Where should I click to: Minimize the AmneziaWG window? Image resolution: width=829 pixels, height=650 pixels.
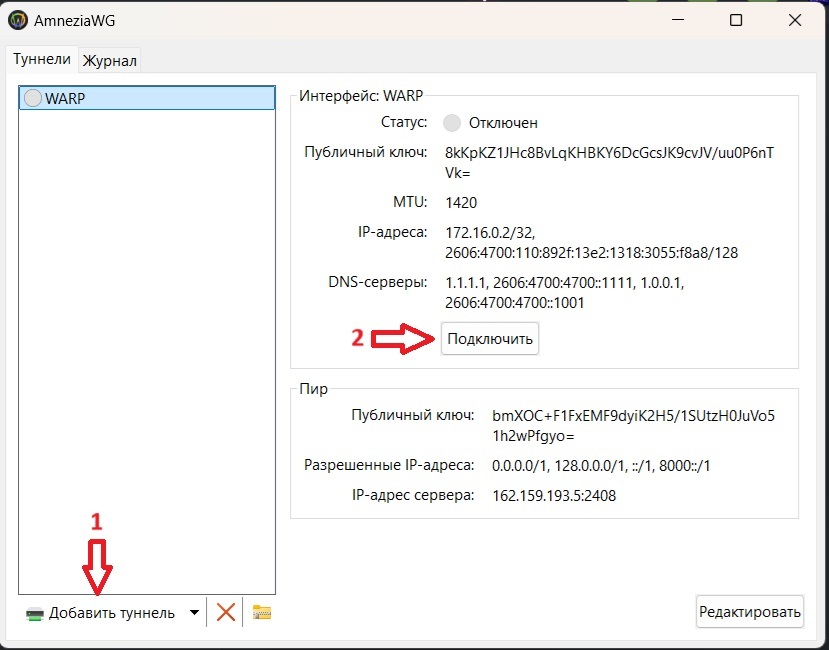pos(678,21)
